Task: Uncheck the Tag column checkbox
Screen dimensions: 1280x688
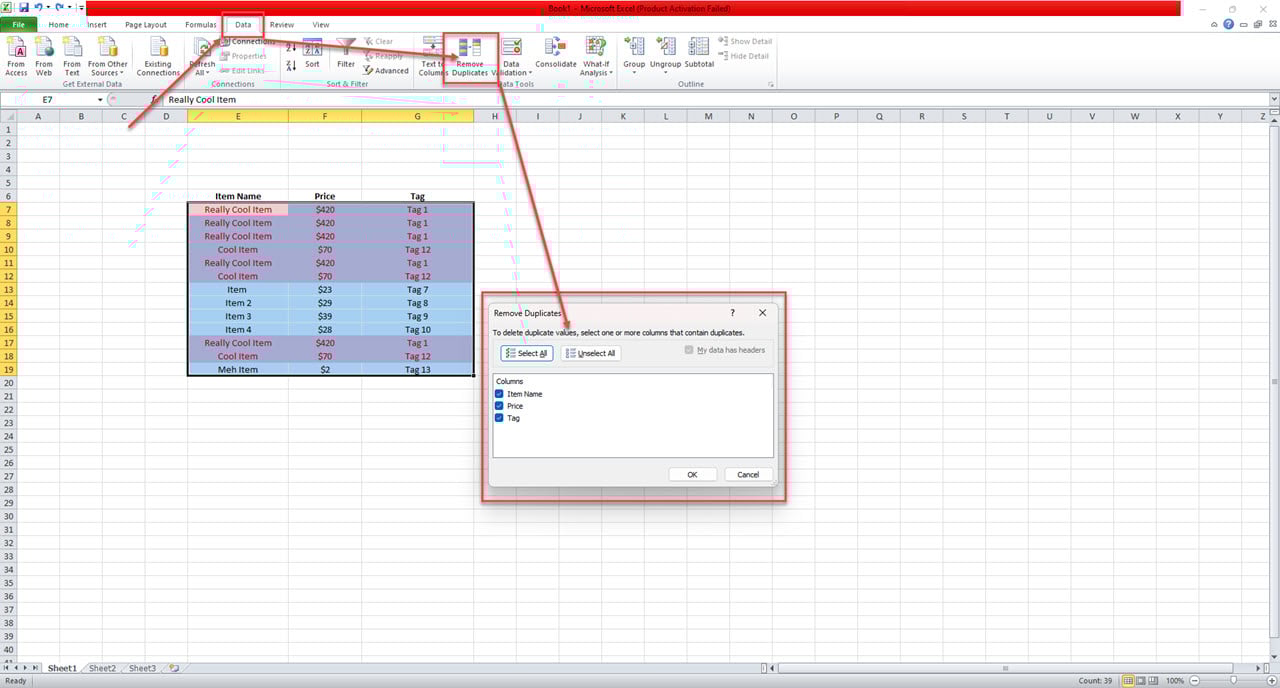Action: click(499, 418)
